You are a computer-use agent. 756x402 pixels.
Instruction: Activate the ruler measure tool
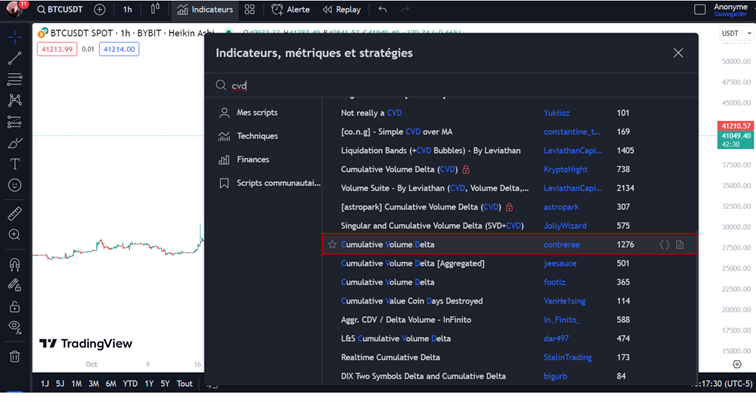pyautogui.click(x=15, y=213)
